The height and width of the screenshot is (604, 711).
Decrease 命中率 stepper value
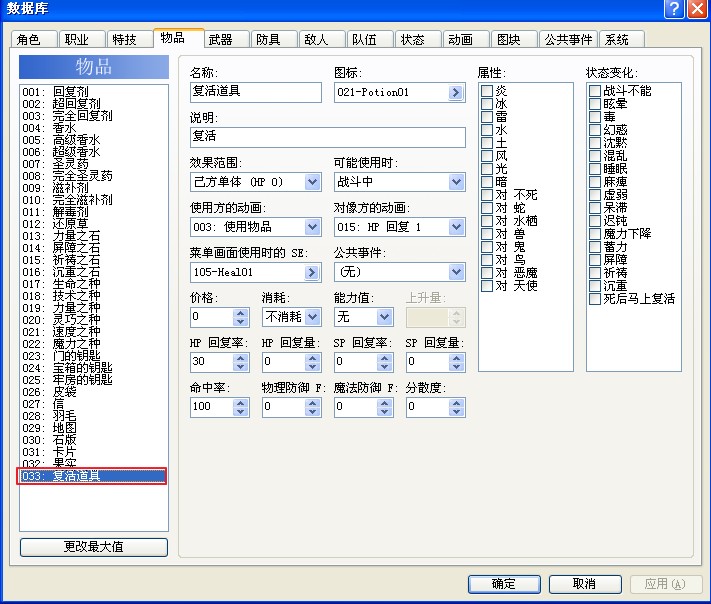[x=240, y=411]
